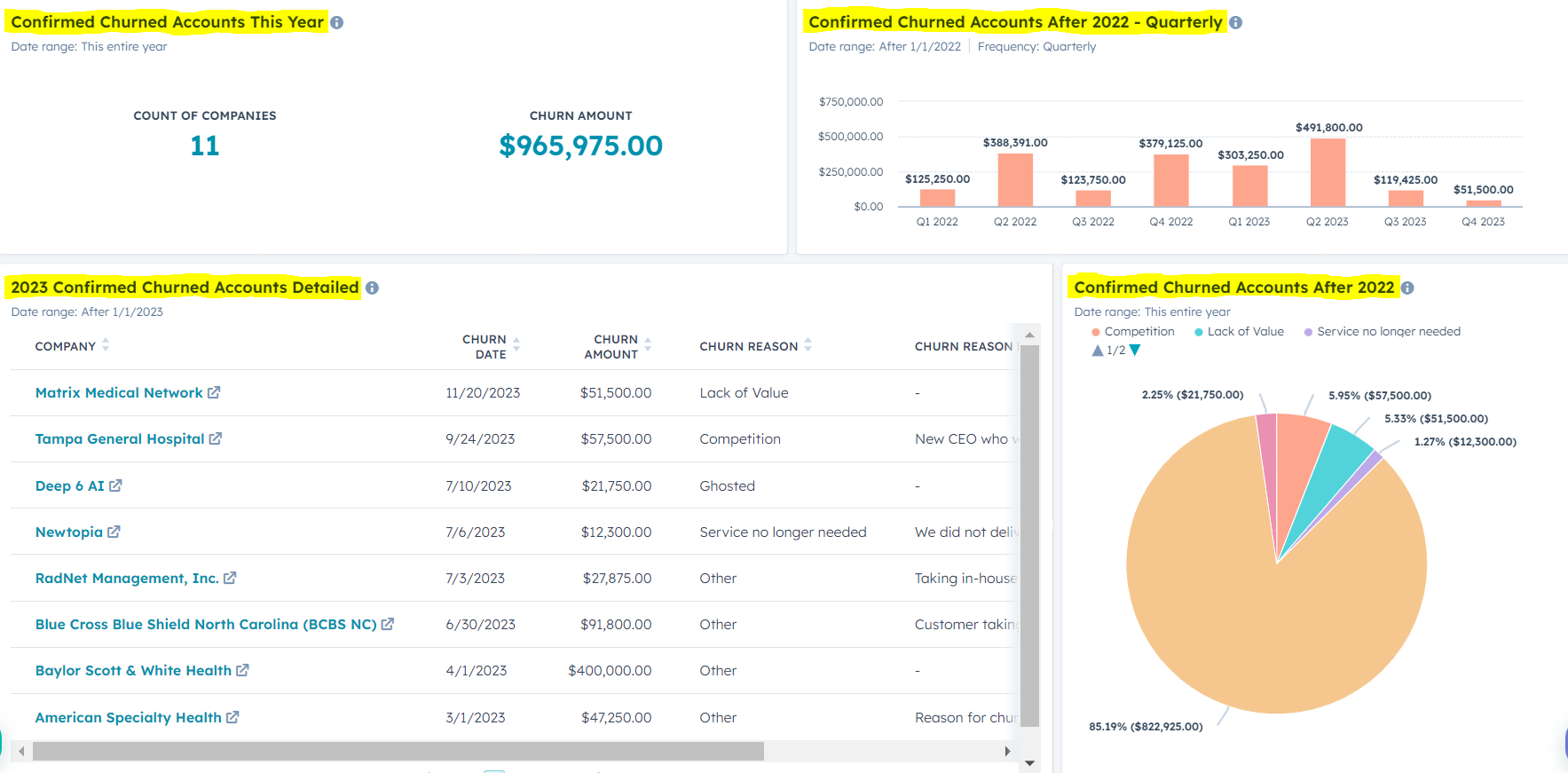1568x773 pixels.
Task: Click info icon beside the Quarterly churn report title
Action: pos(1235,23)
